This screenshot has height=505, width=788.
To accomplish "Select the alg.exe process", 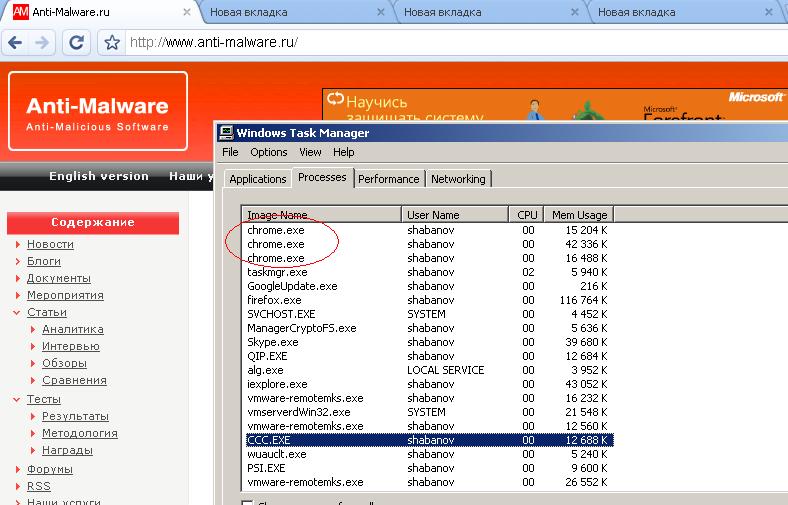I will tap(429, 370).
